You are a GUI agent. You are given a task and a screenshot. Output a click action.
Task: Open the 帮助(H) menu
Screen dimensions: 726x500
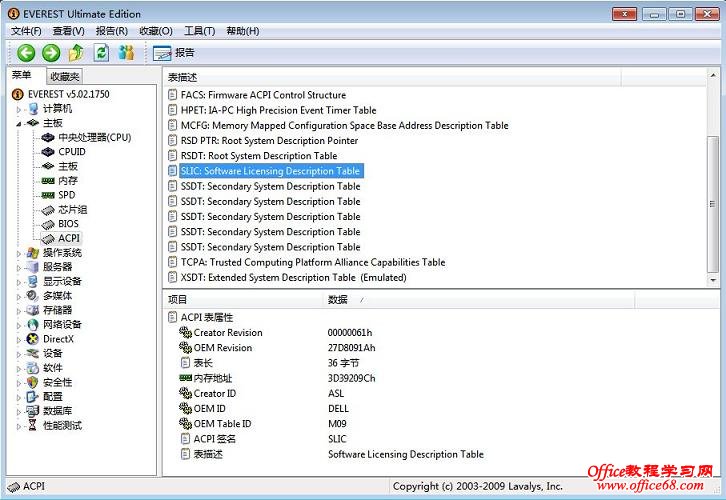coord(243,31)
